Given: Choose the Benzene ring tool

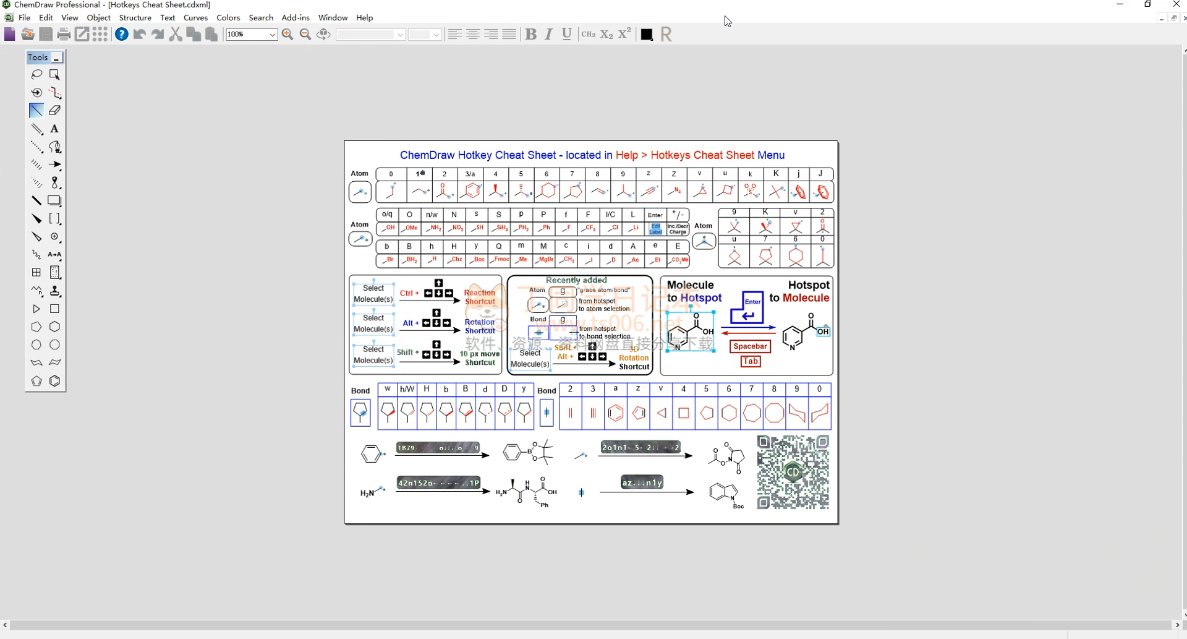Looking at the screenshot, I should coord(55,381).
